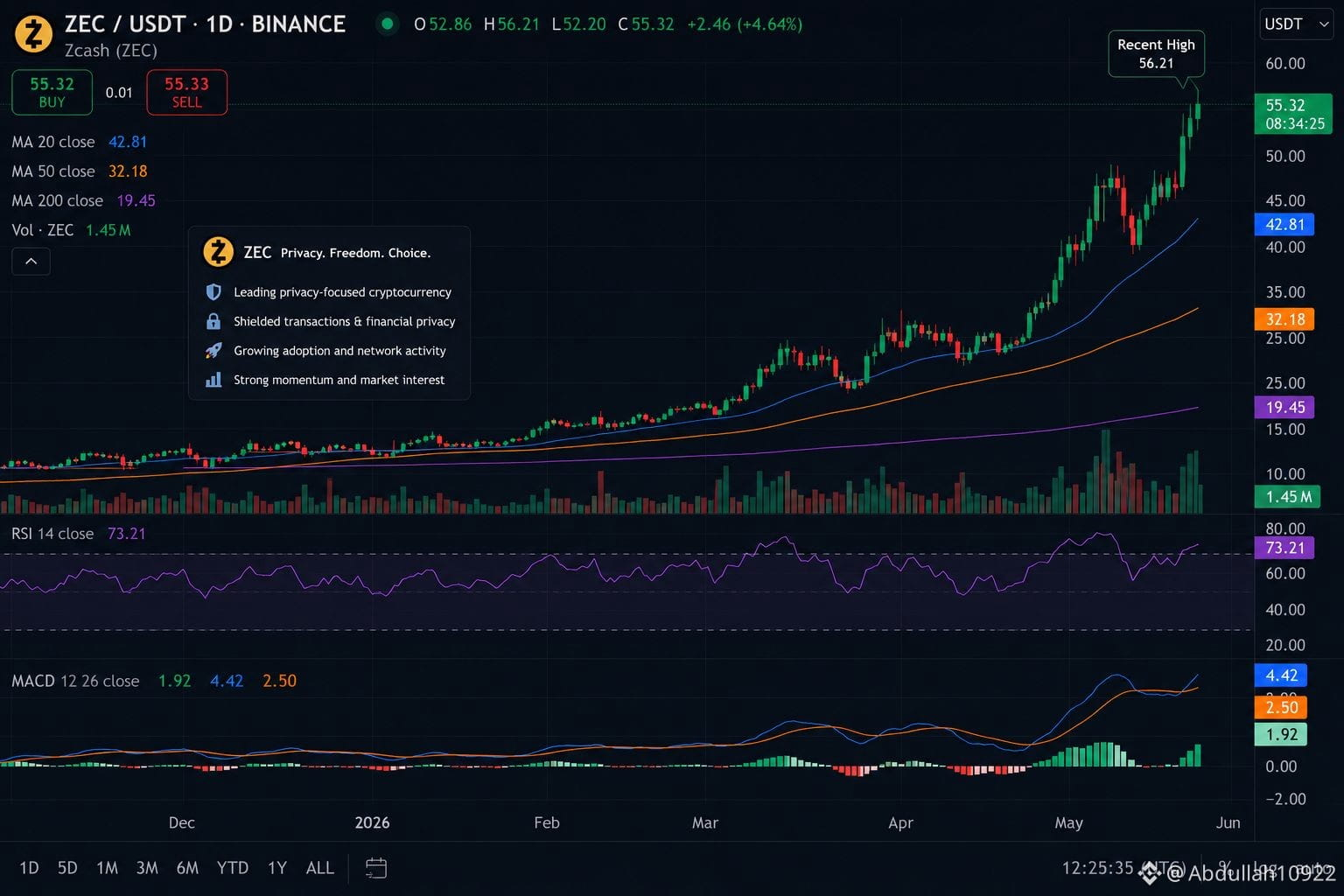Screen dimensions: 1344x896
Task: Click 'Strong momentum and market interest' text
Action: (x=339, y=380)
